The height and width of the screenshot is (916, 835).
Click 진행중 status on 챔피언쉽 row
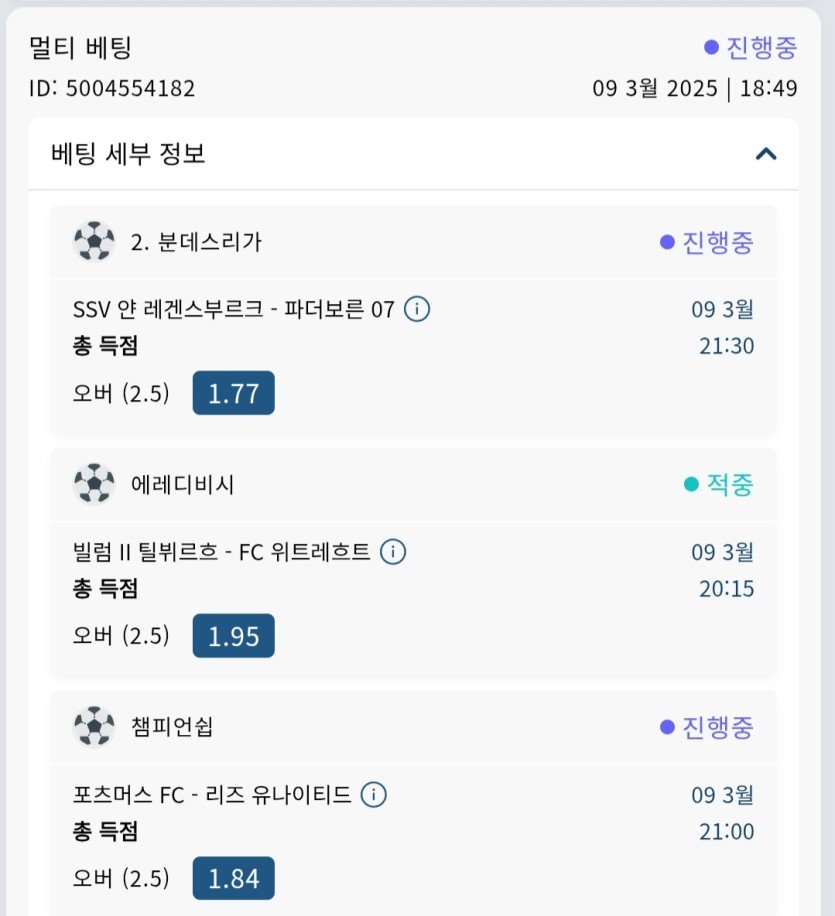click(707, 727)
